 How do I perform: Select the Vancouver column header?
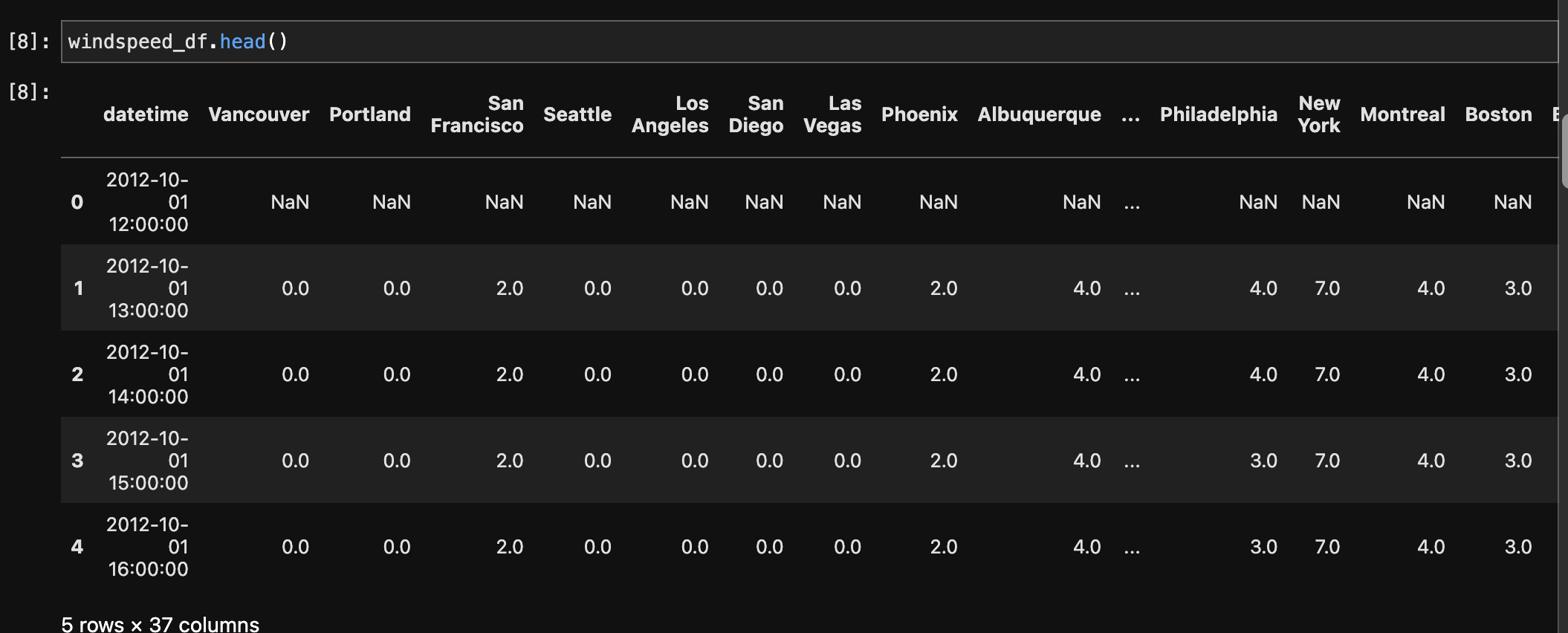pos(259,114)
